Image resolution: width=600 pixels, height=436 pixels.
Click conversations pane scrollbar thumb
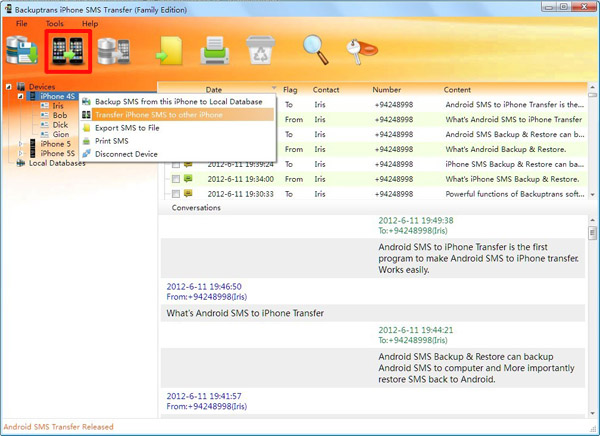point(592,233)
